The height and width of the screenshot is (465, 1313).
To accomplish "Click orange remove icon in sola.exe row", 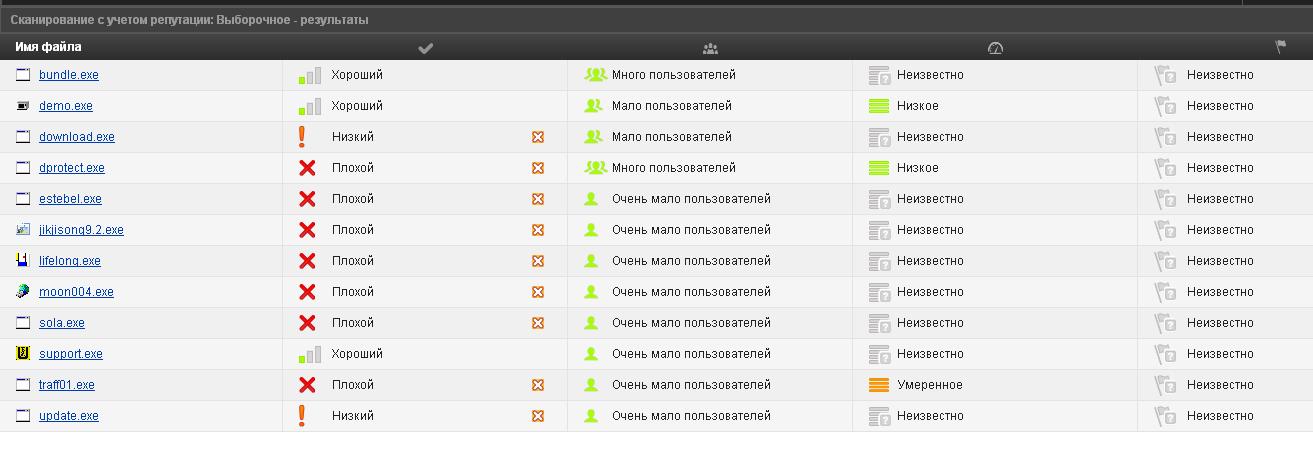I will pyautogui.click(x=538, y=323).
